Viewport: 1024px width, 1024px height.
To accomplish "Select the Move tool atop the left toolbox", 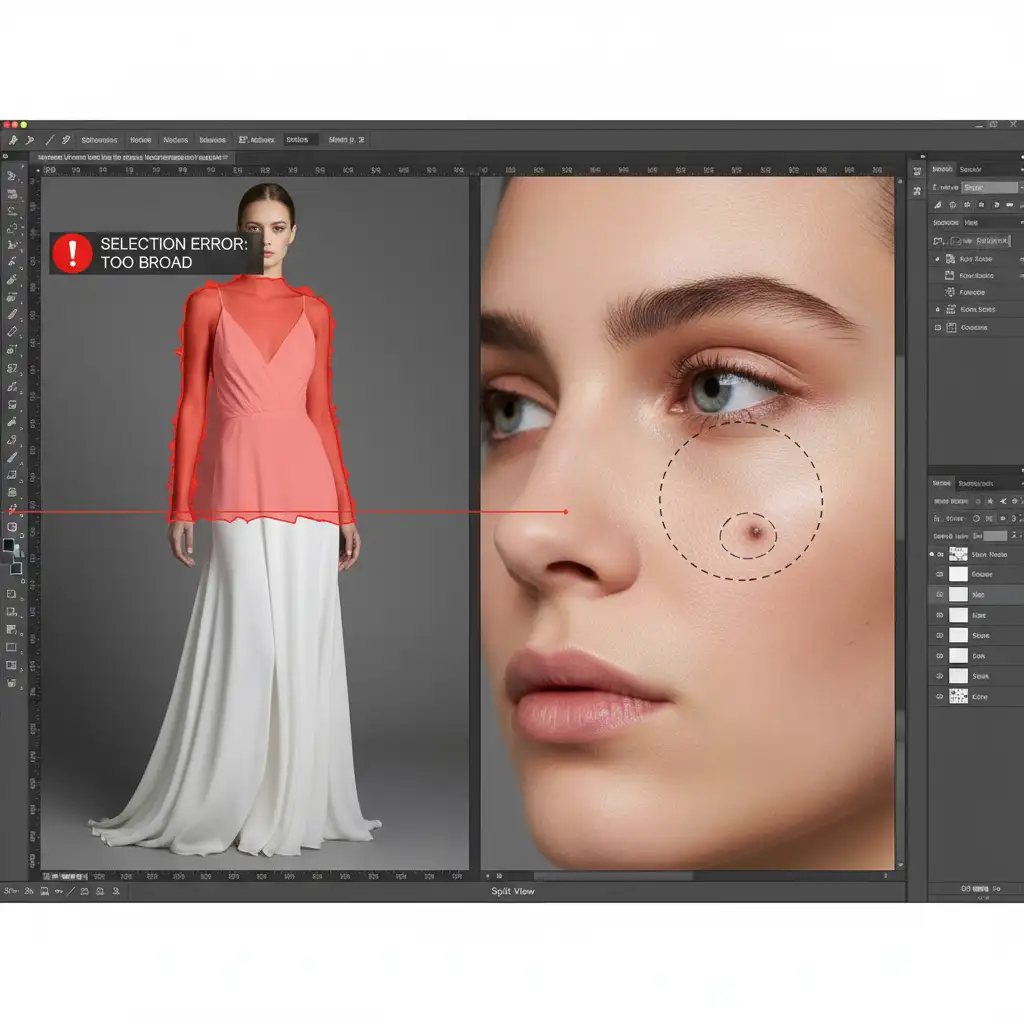I will pos(12,176).
